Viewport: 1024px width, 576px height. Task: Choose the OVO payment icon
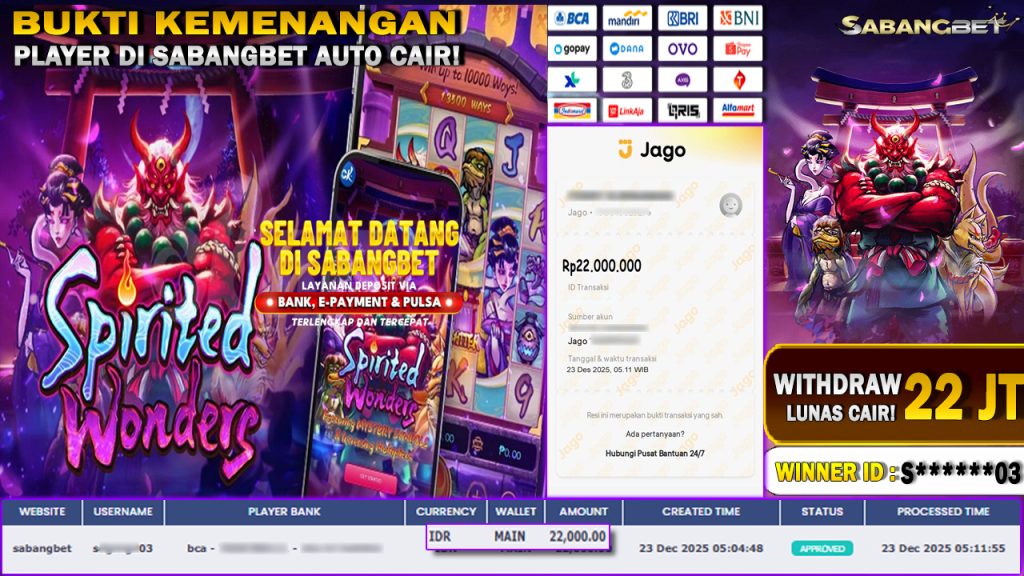[682, 49]
